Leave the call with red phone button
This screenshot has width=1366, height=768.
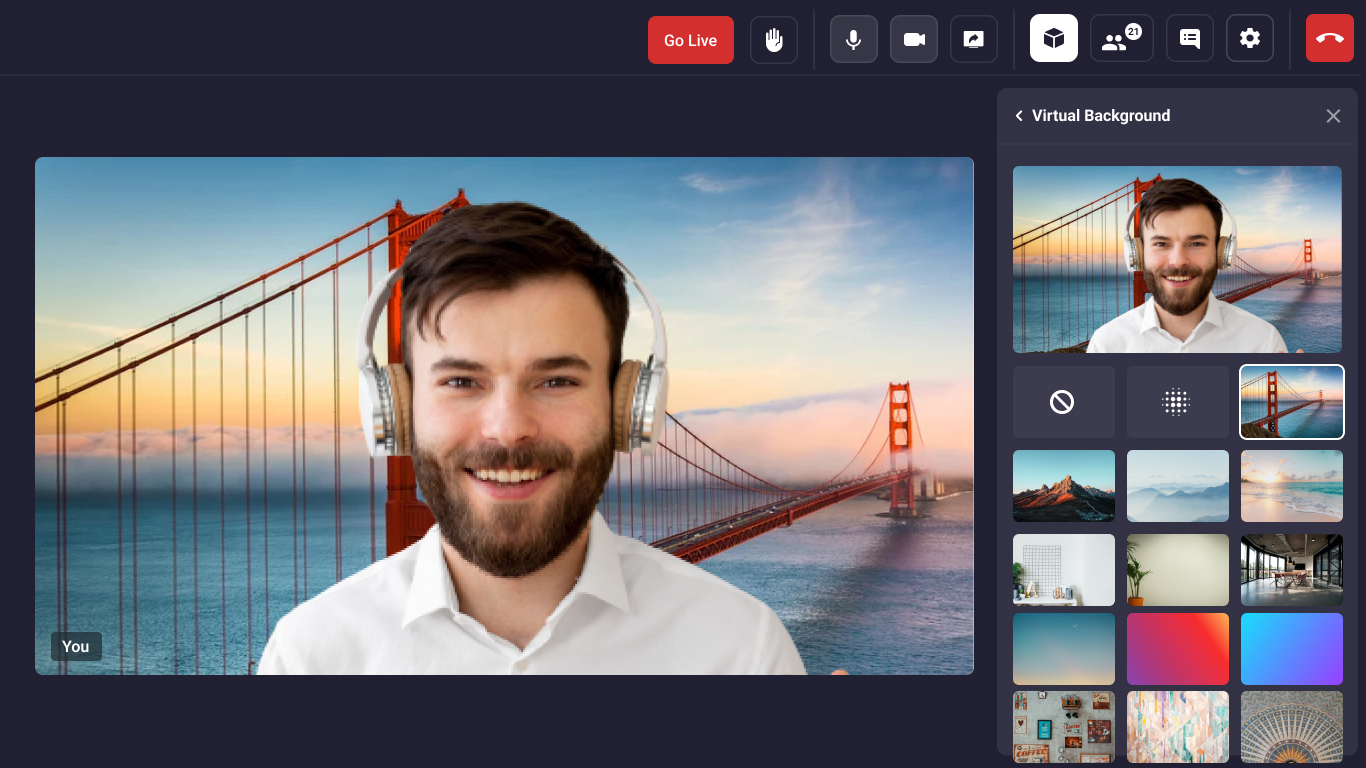(1330, 39)
